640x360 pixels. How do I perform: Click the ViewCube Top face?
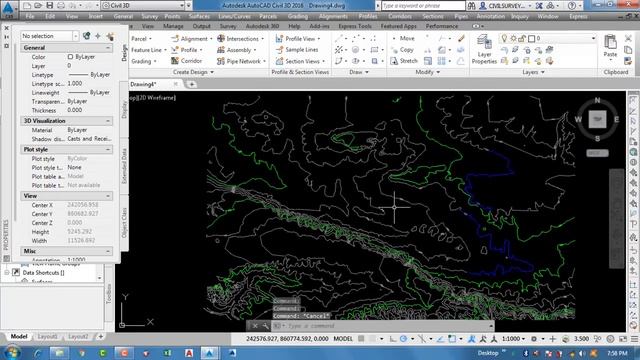(597, 119)
